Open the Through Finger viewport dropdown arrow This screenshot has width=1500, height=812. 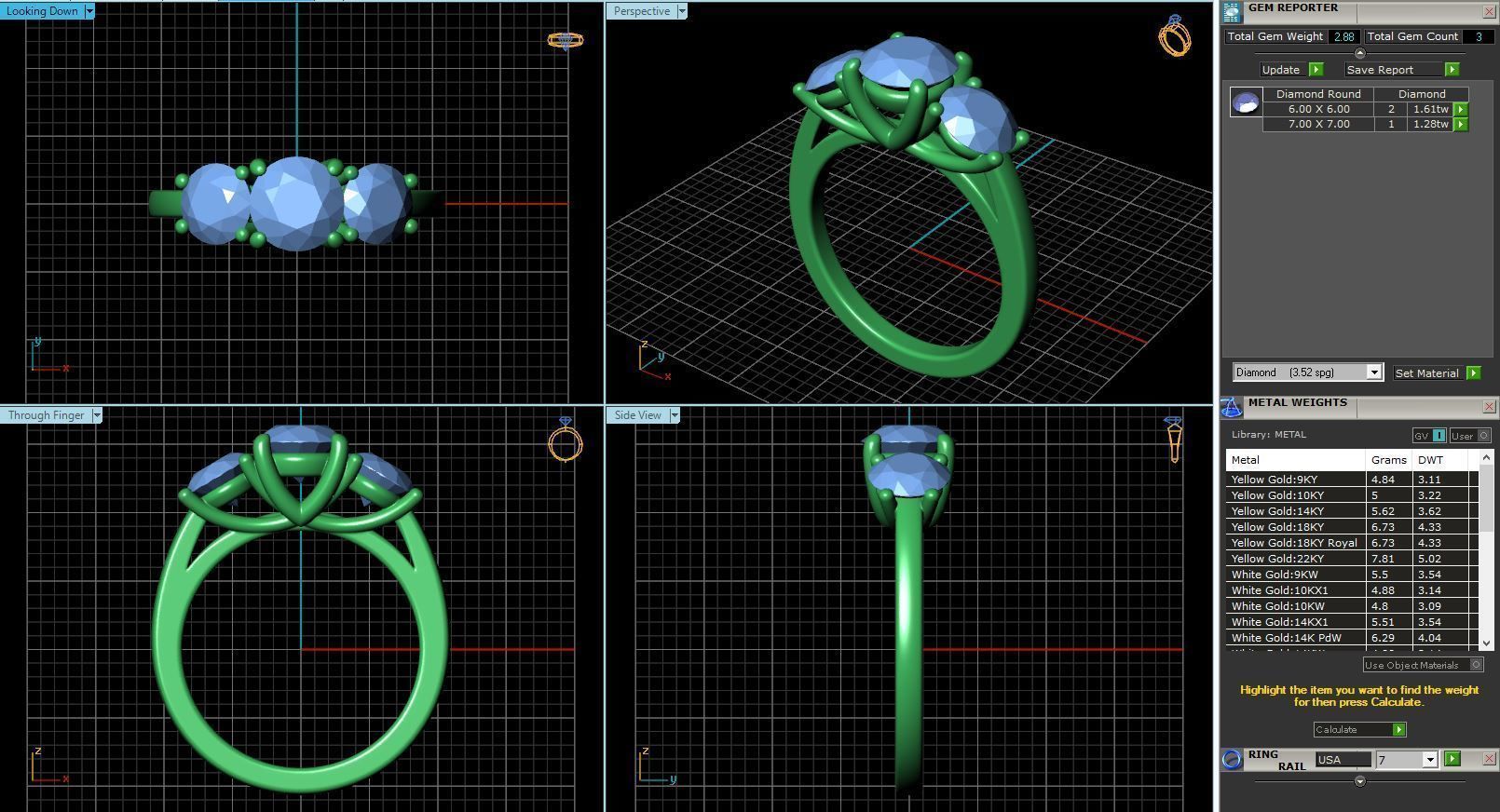coord(96,415)
